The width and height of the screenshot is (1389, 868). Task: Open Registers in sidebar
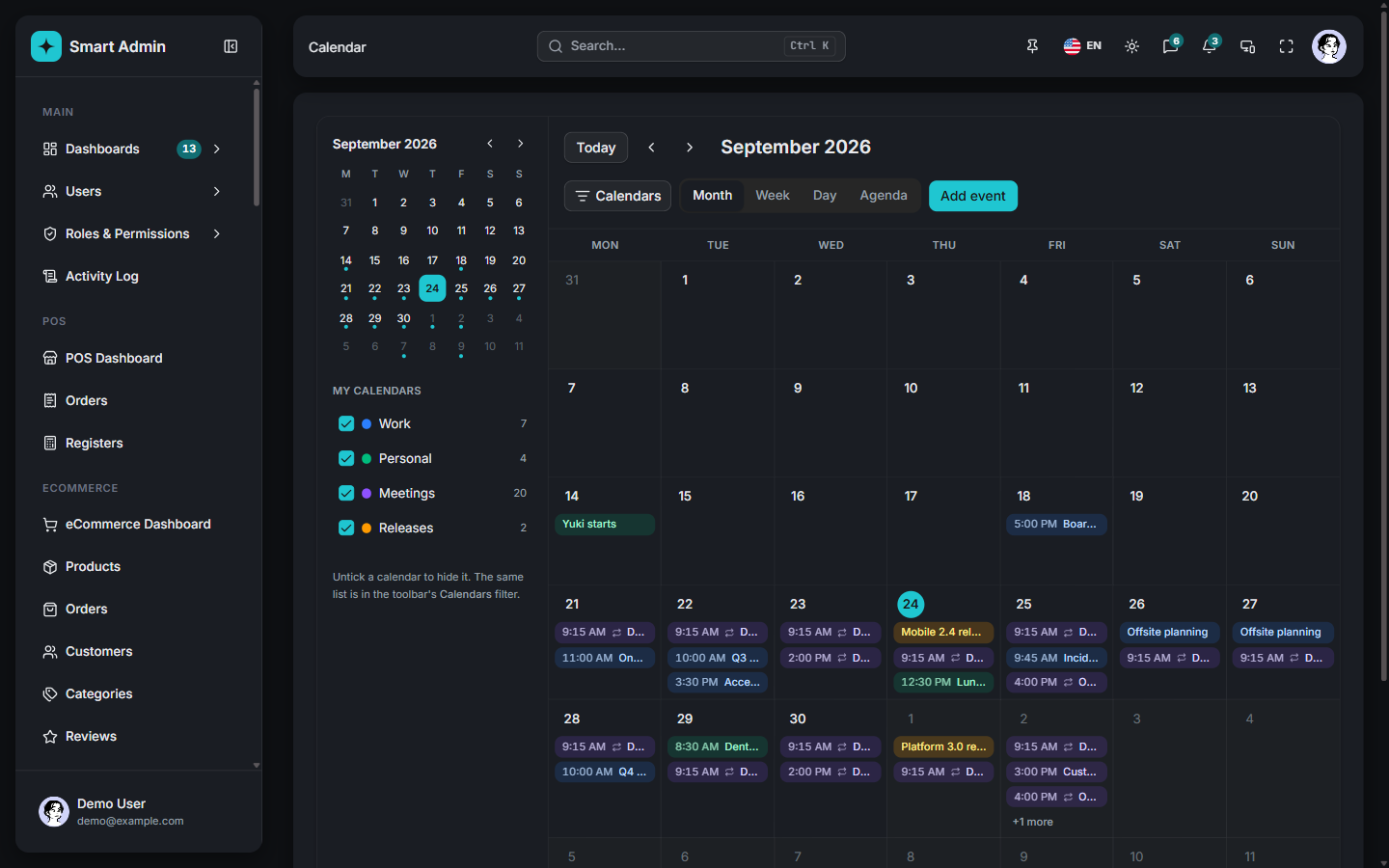tap(139, 443)
